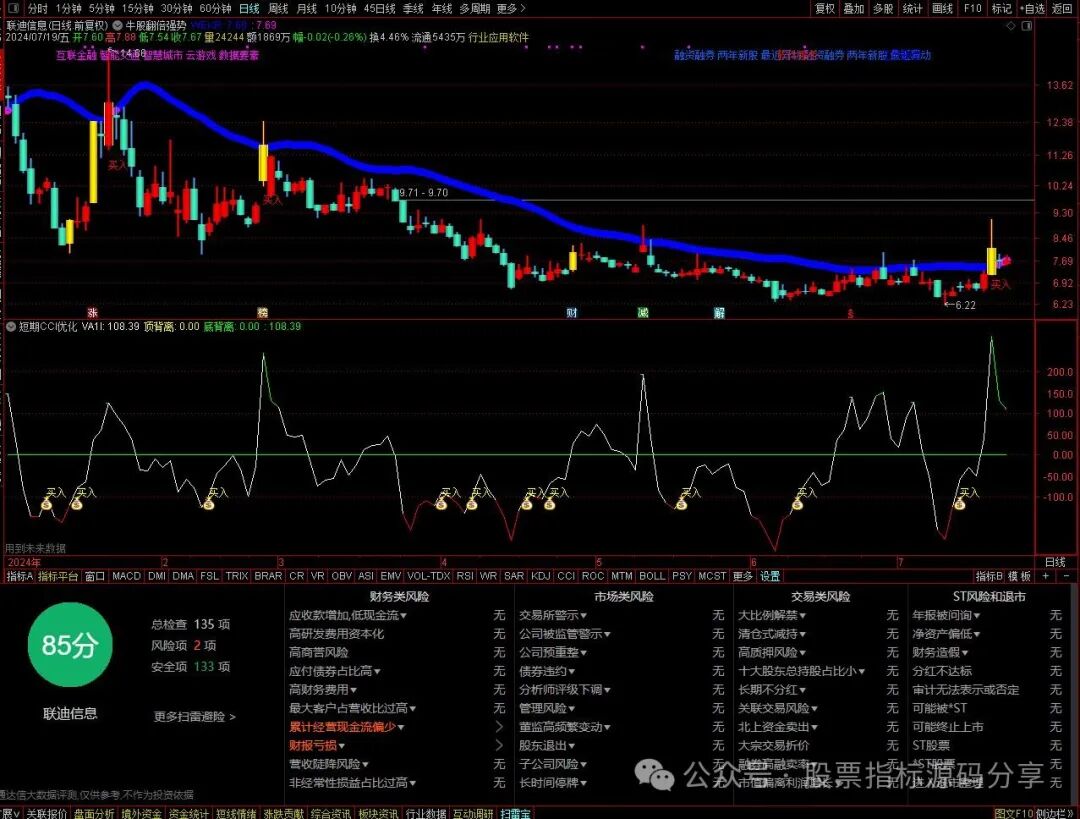Open the 短期CCI优化 indicator dropdown circle

[x=10, y=326]
